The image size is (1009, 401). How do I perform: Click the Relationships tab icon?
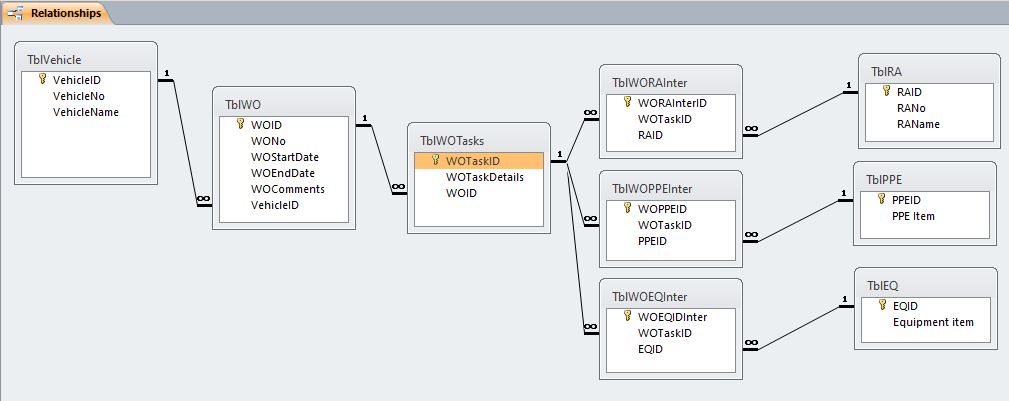coord(16,14)
